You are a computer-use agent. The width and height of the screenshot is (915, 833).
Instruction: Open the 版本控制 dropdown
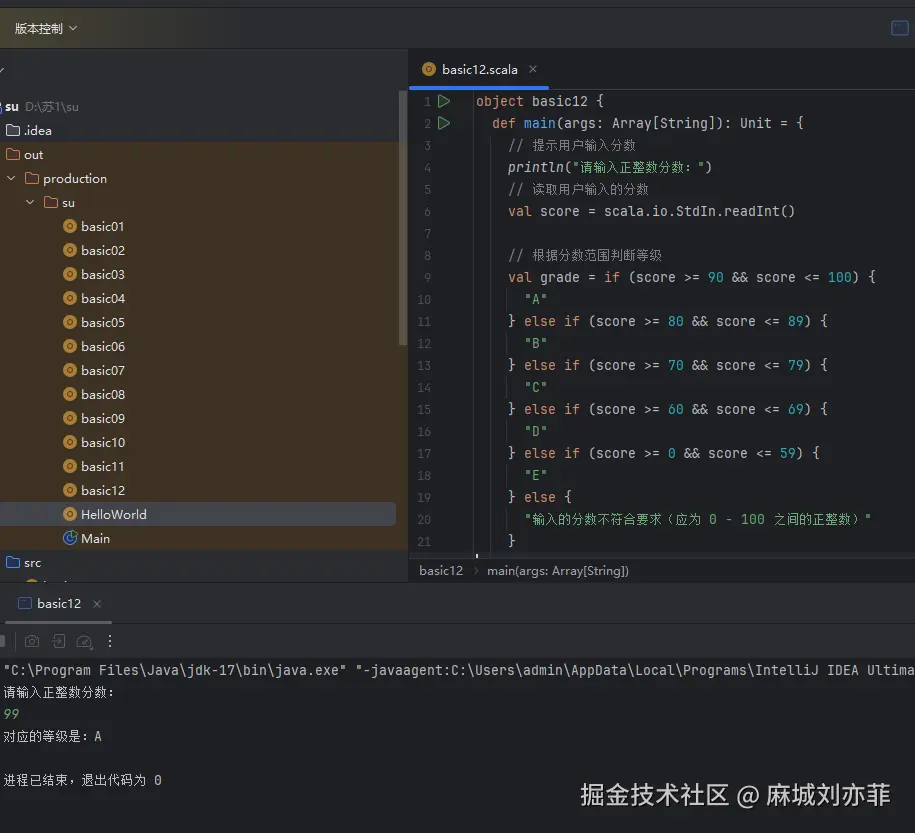click(43, 28)
